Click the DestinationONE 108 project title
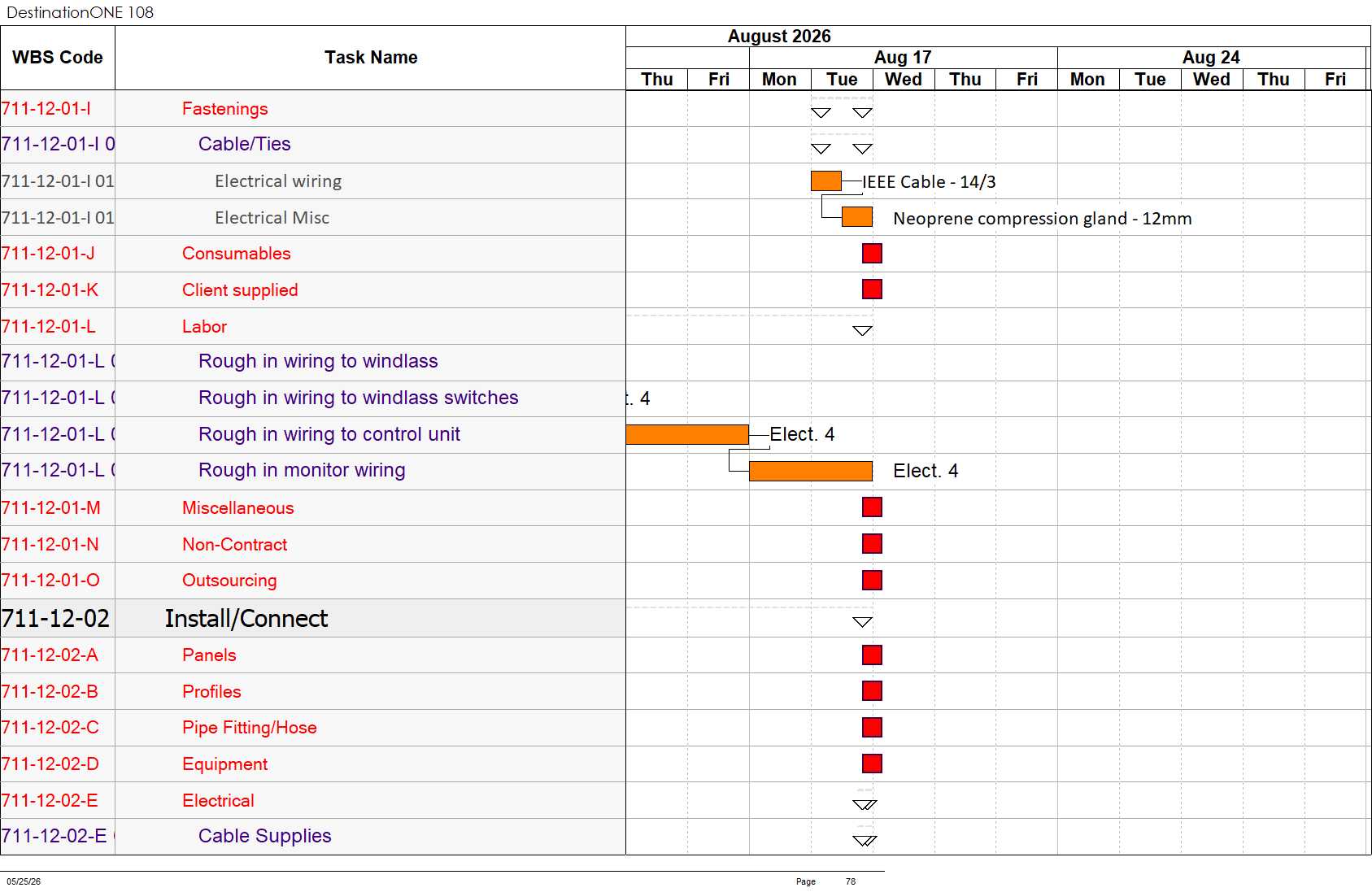 80,12
